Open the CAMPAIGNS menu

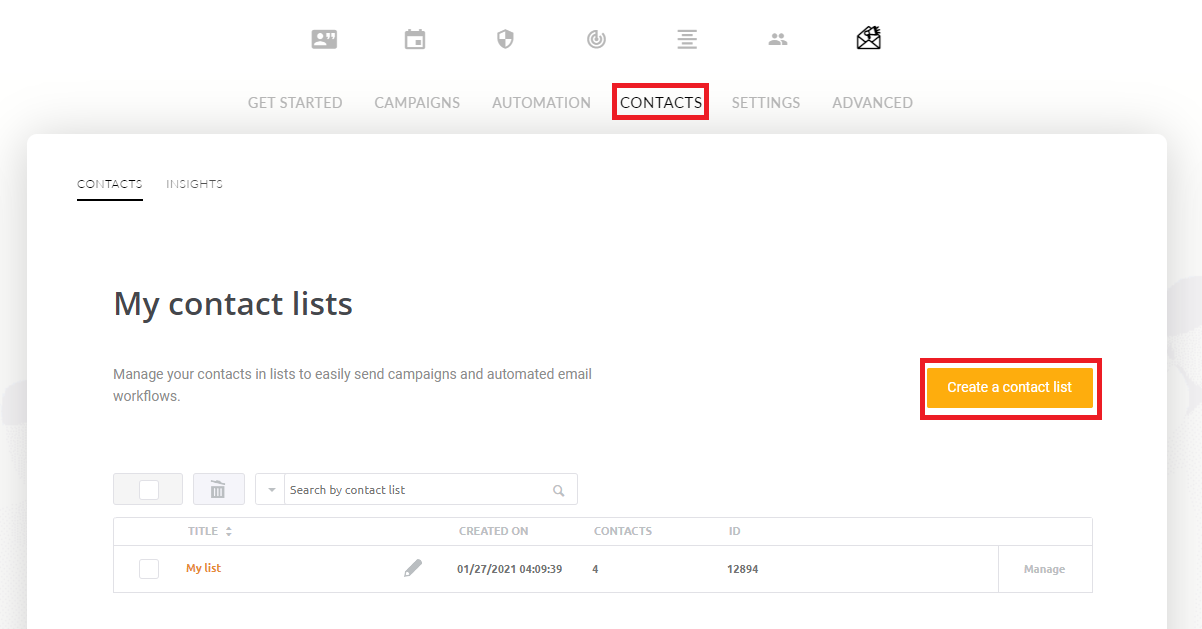417,102
